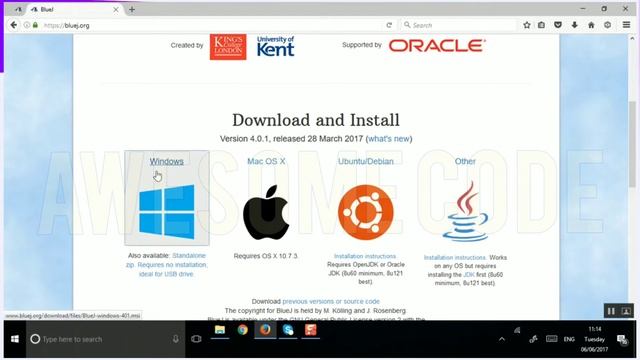Click the Java coffee cup logo
Image resolution: width=640 pixels, height=360 pixels.
tap(465, 211)
